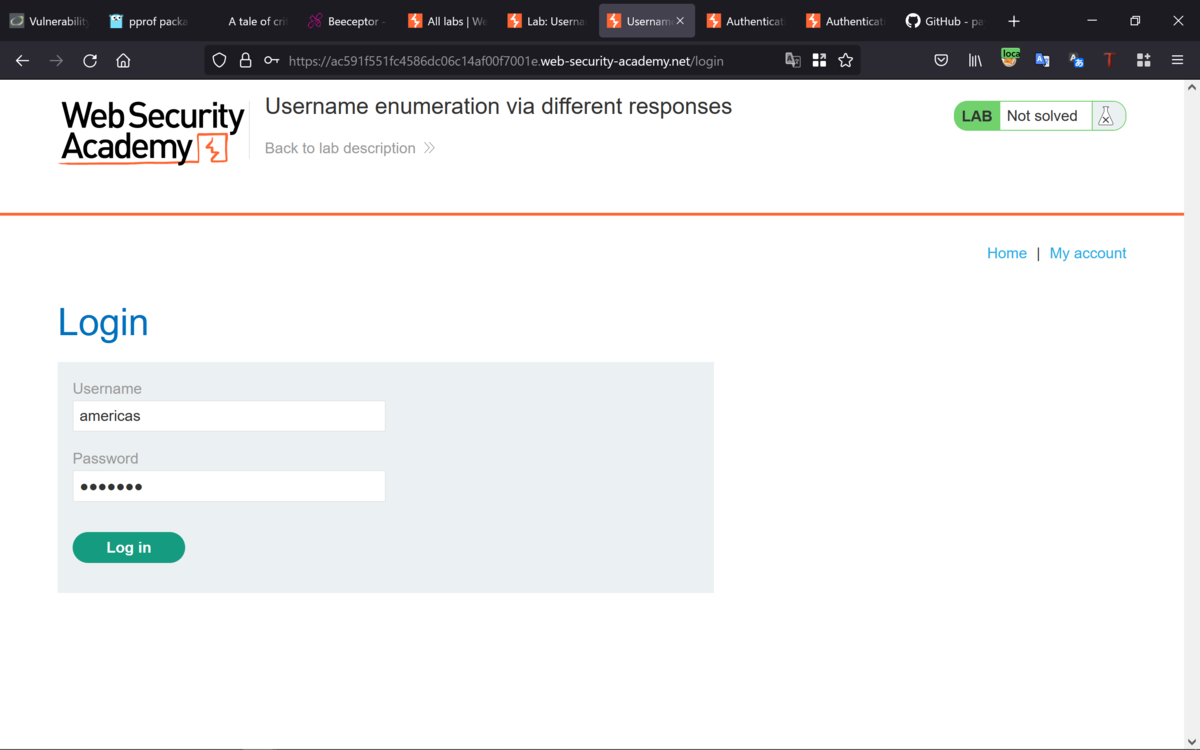The height and width of the screenshot is (750, 1200).
Task: Switch to the 'A tale of cri' tab
Action: [x=248, y=21]
